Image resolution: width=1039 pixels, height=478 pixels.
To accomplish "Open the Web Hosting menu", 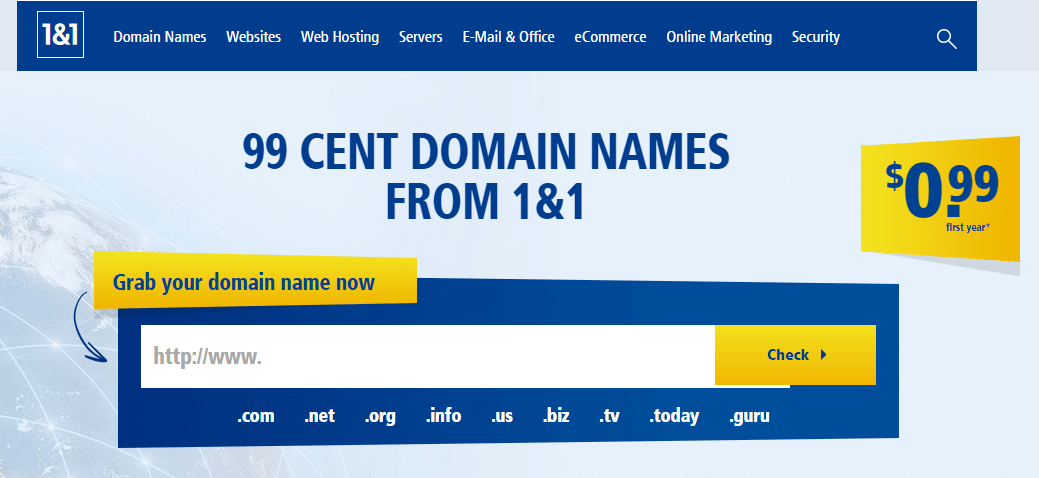I will (340, 37).
